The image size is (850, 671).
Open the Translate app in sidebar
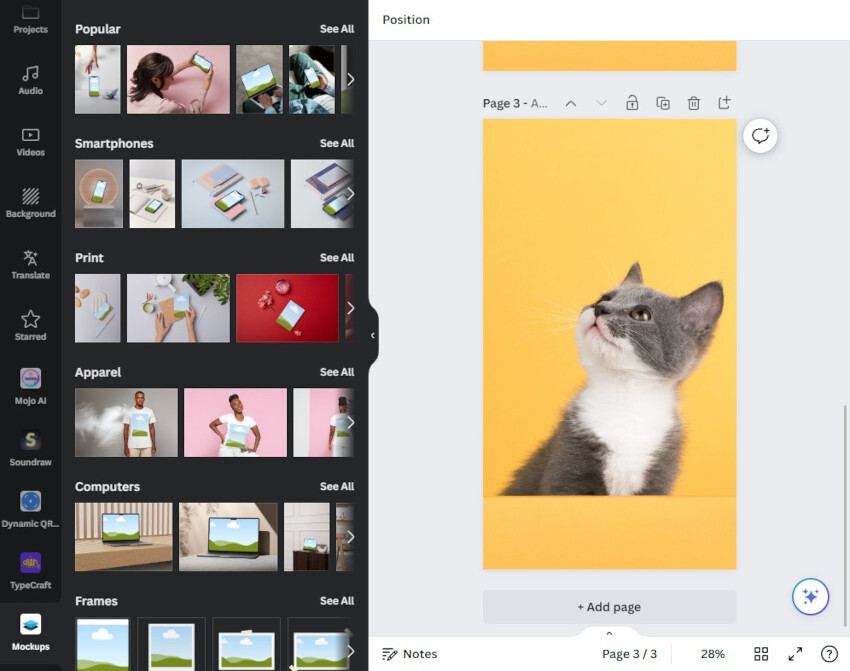[x=30, y=264]
